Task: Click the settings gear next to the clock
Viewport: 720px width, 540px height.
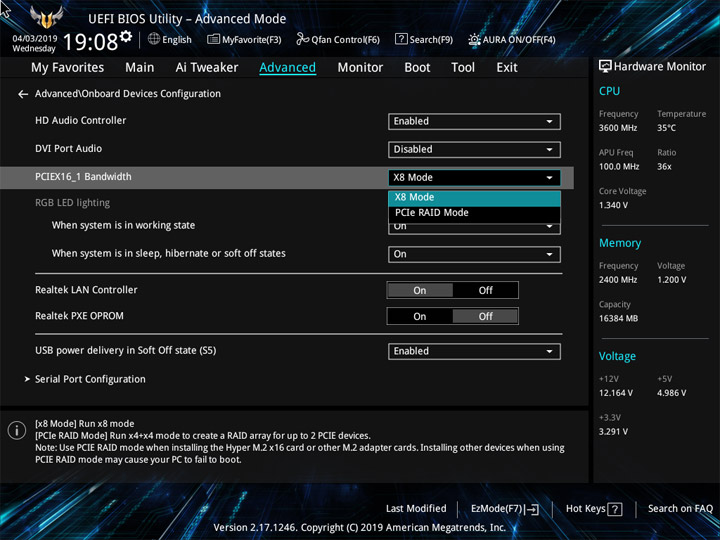Action: click(126, 37)
